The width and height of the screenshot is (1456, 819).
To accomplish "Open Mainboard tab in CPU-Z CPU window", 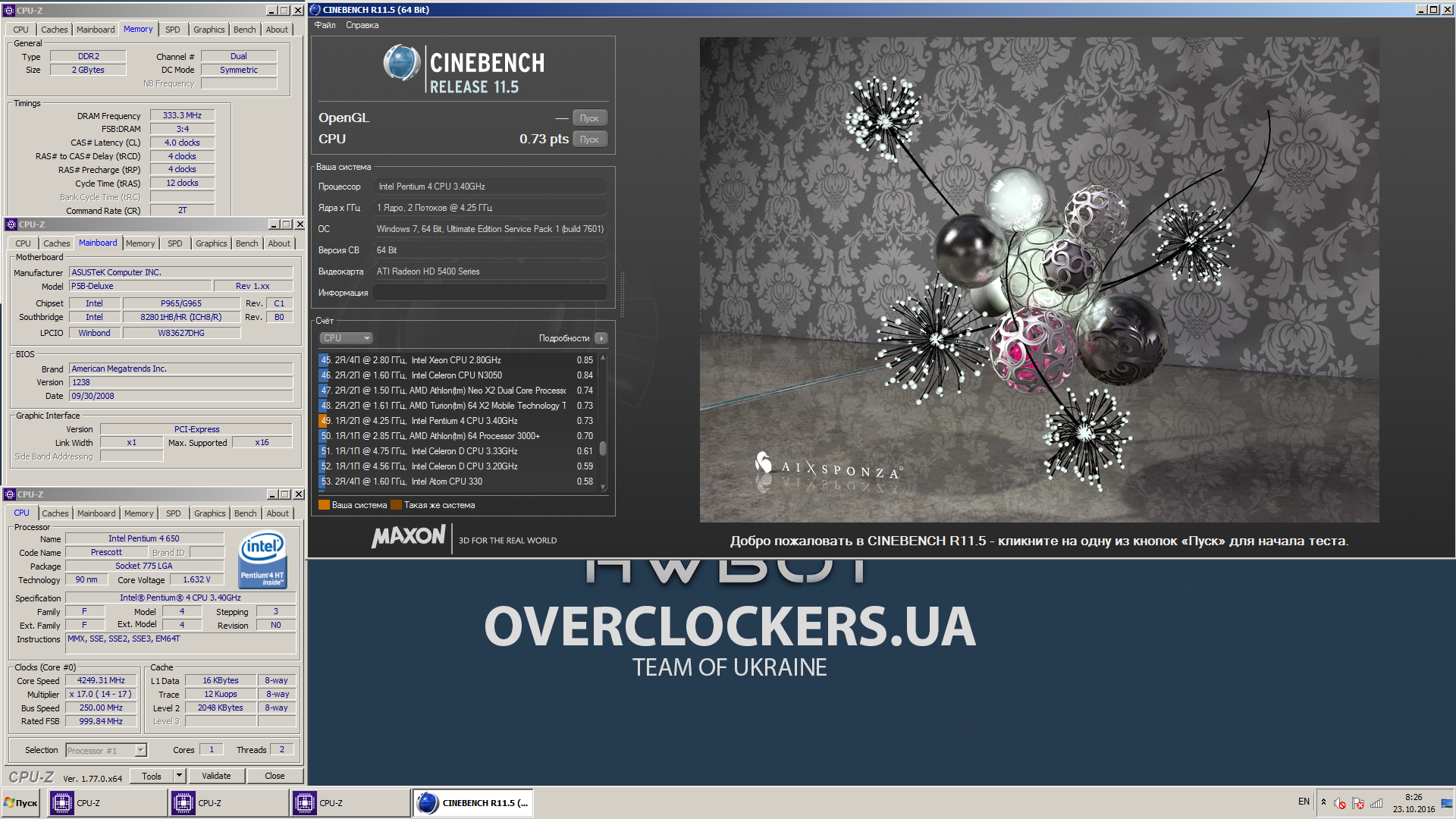I will (x=96, y=513).
